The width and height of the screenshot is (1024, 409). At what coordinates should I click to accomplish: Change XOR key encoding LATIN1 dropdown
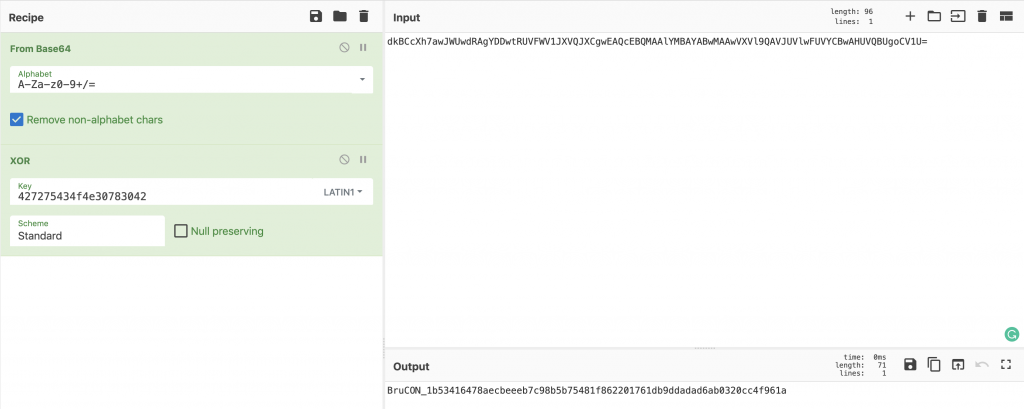[x=343, y=192]
